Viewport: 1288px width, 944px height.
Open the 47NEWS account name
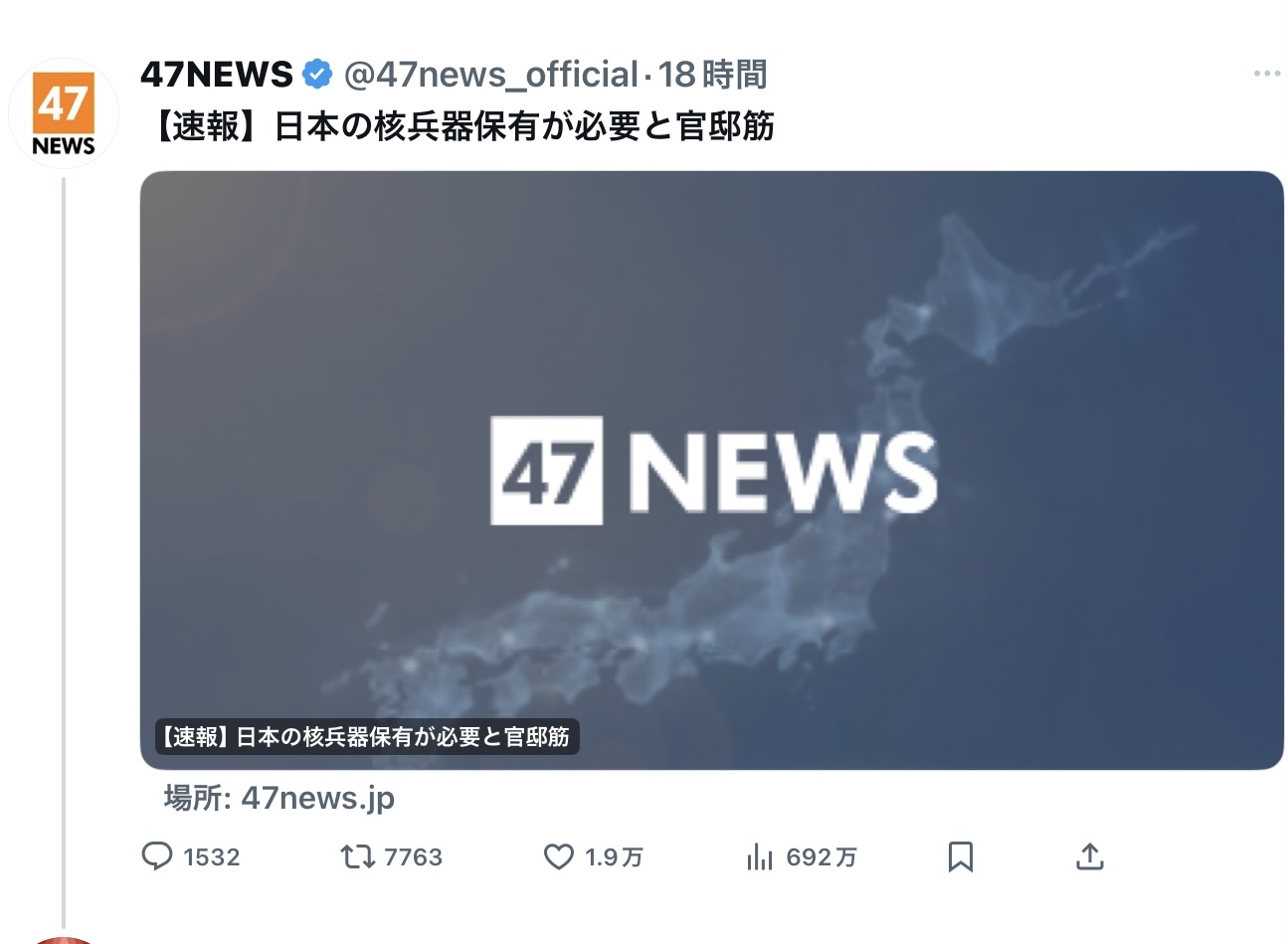pyautogui.click(x=217, y=74)
